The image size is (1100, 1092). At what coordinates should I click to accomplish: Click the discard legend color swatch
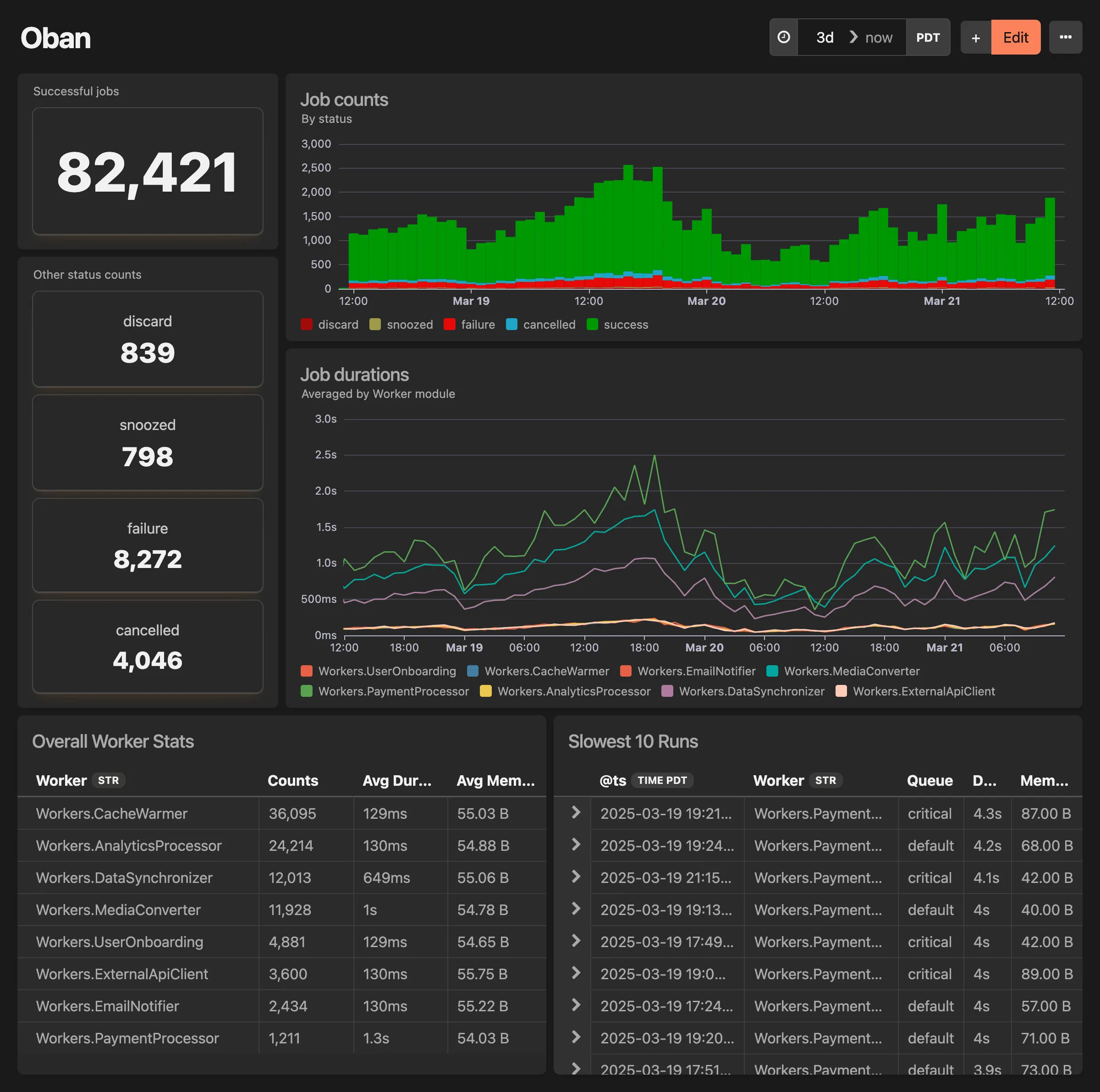tap(307, 324)
